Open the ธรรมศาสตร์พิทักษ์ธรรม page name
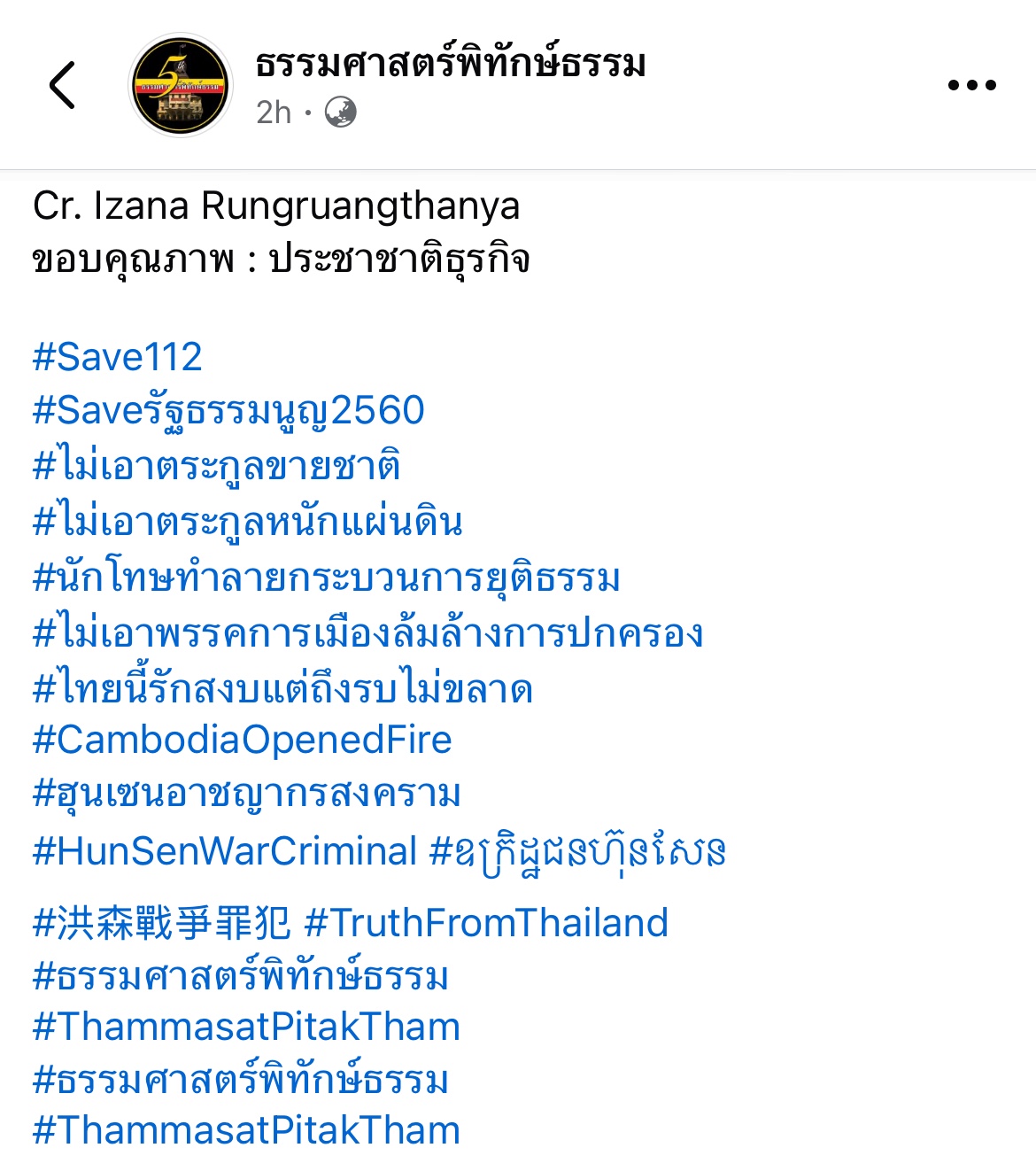The image size is (1036, 1171). (x=451, y=64)
